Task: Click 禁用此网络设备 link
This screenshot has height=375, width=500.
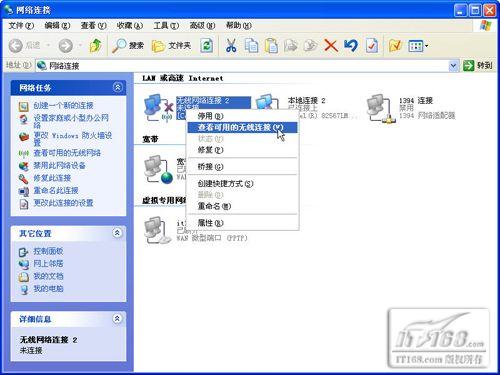Action: [x=59, y=166]
